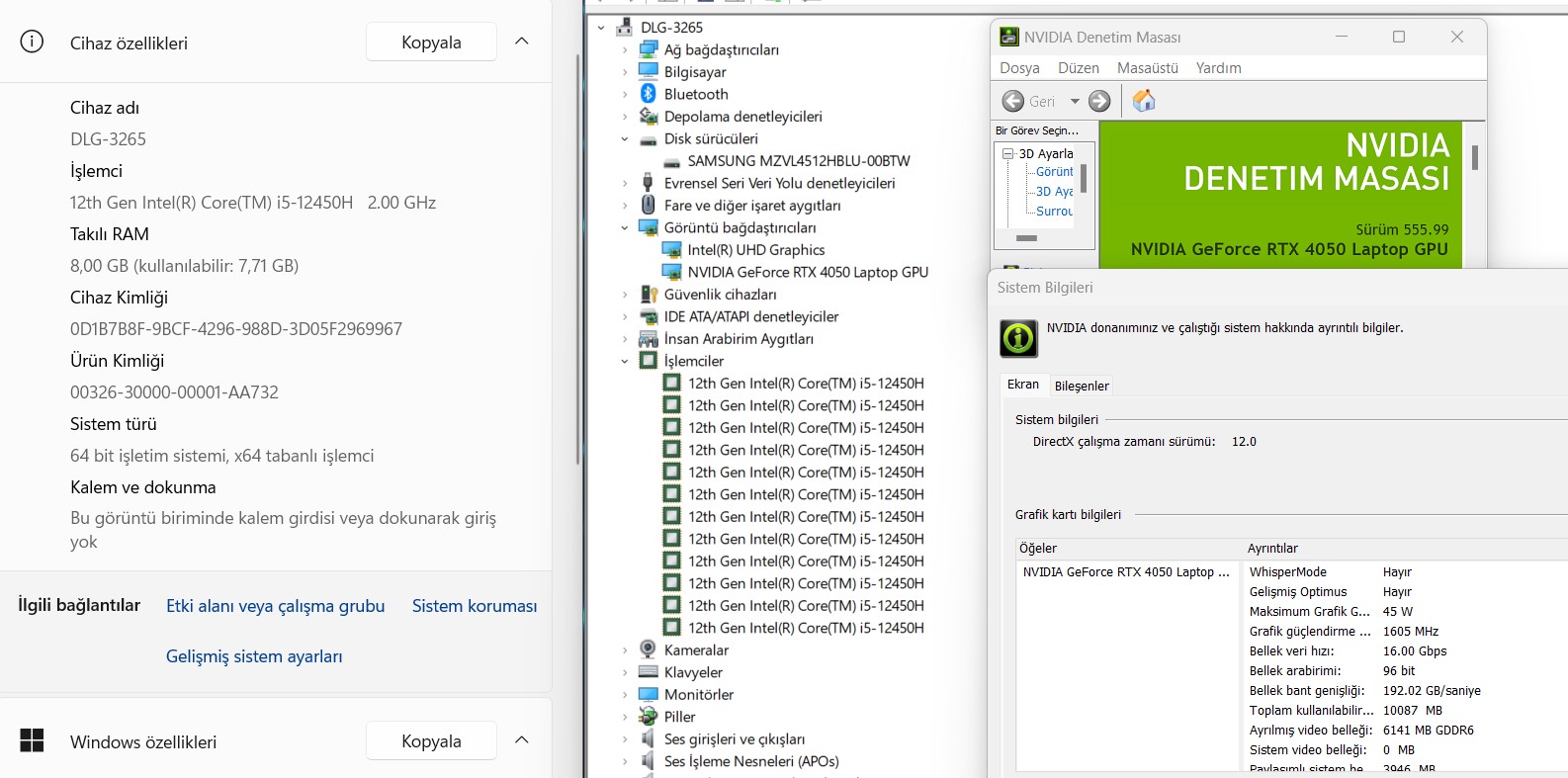Click the Piller battery icon
The image size is (1568, 778).
pyautogui.click(x=649, y=717)
